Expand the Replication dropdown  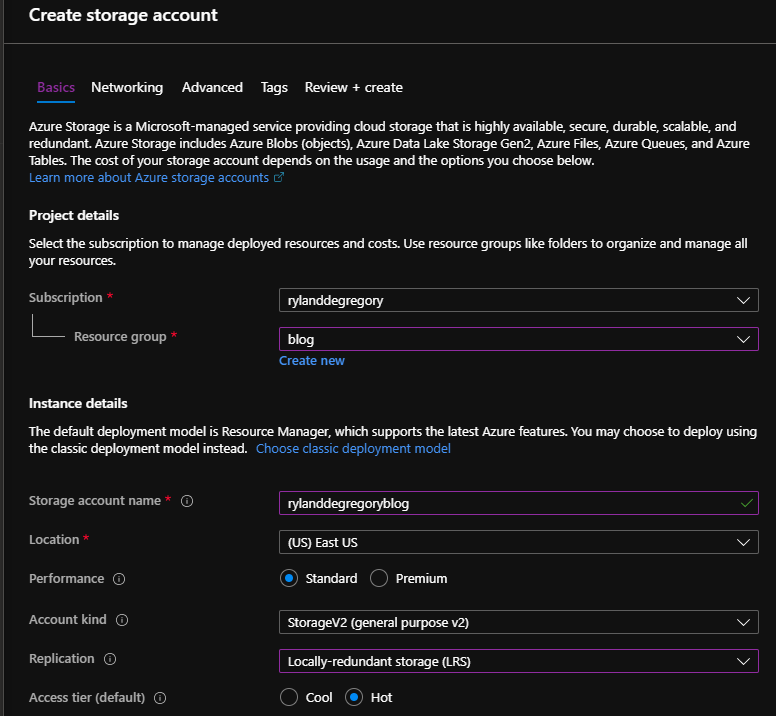(519, 661)
